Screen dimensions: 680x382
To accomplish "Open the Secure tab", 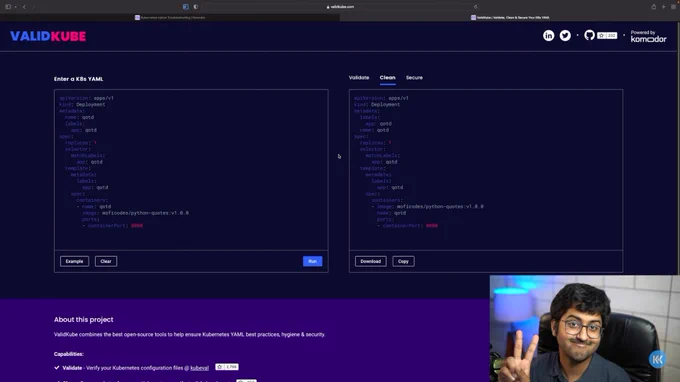I will (x=414, y=78).
